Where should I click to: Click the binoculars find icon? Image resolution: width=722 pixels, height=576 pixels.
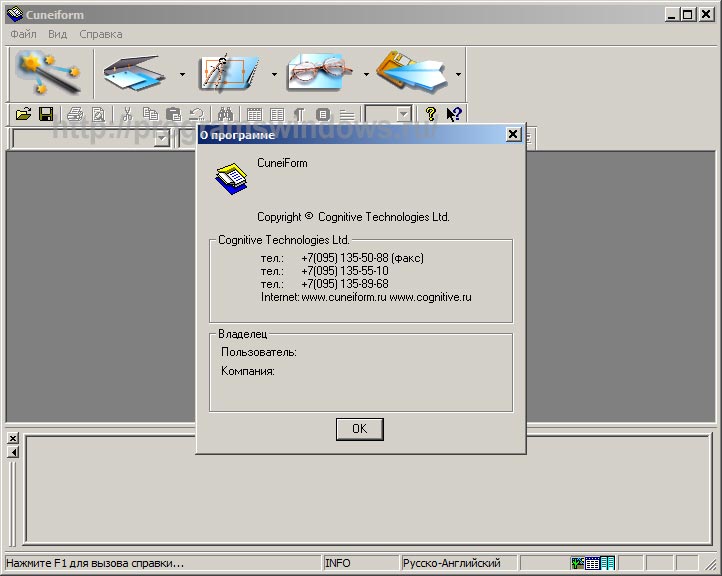pos(225,115)
